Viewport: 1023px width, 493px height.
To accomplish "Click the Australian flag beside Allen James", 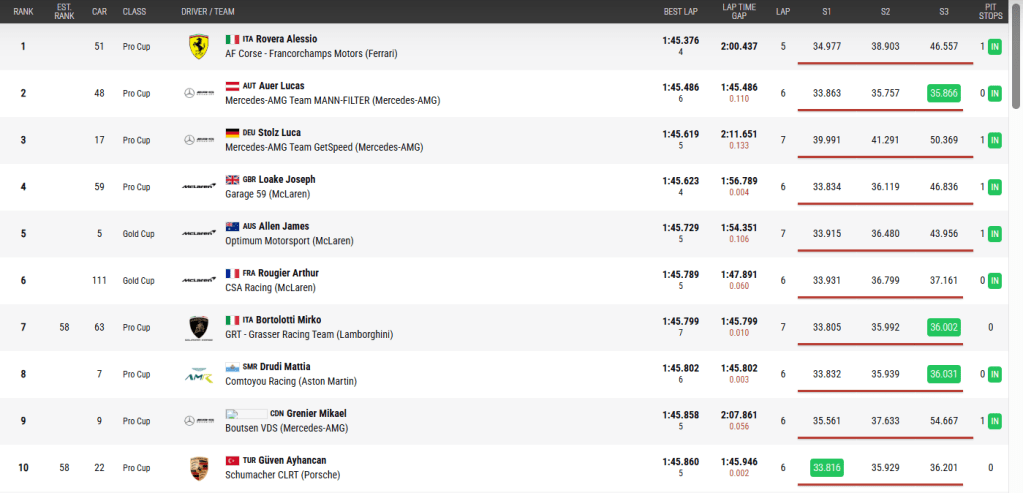I will click(232, 226).
